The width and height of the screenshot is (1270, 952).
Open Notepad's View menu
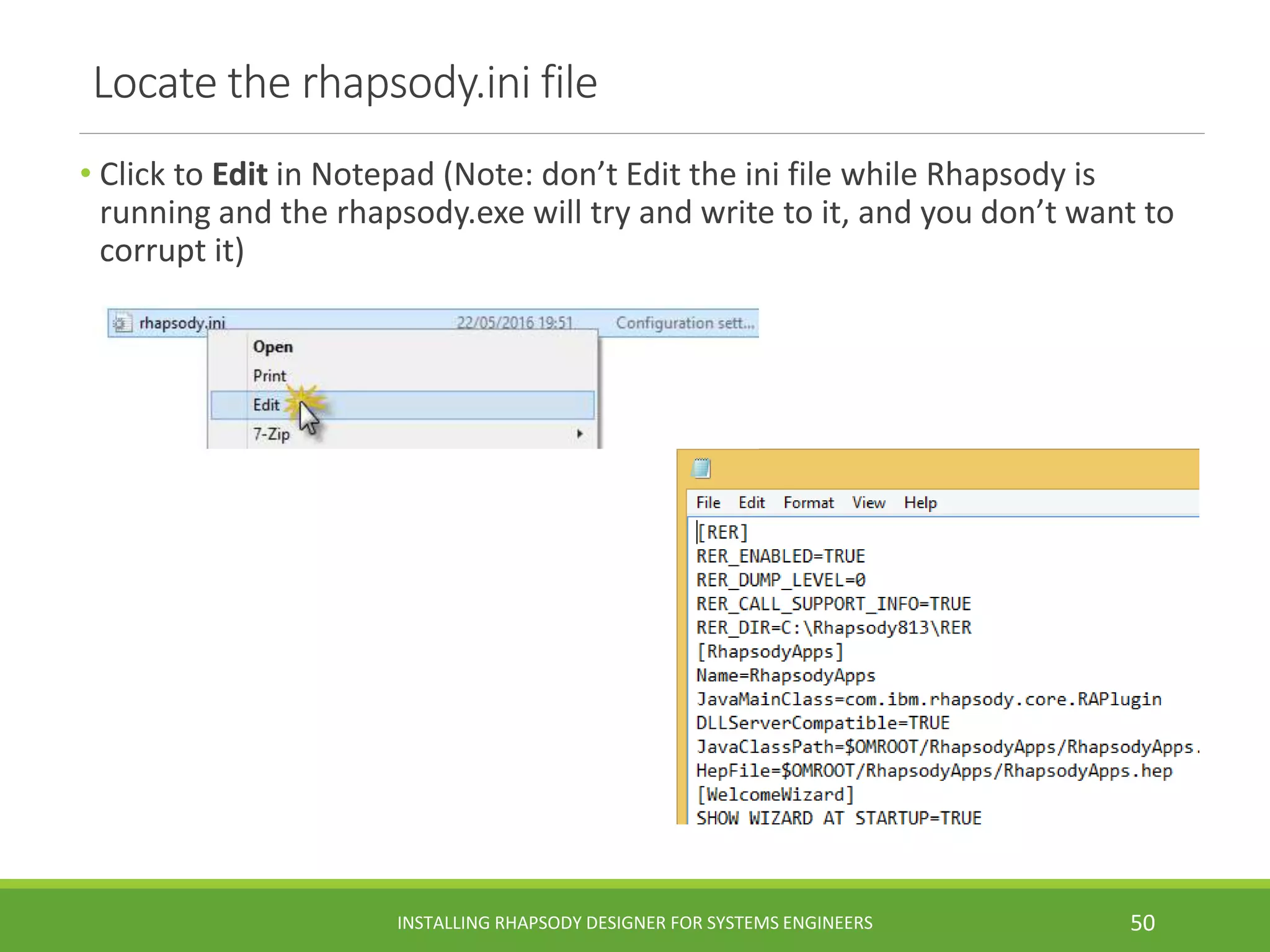[869, 503]
